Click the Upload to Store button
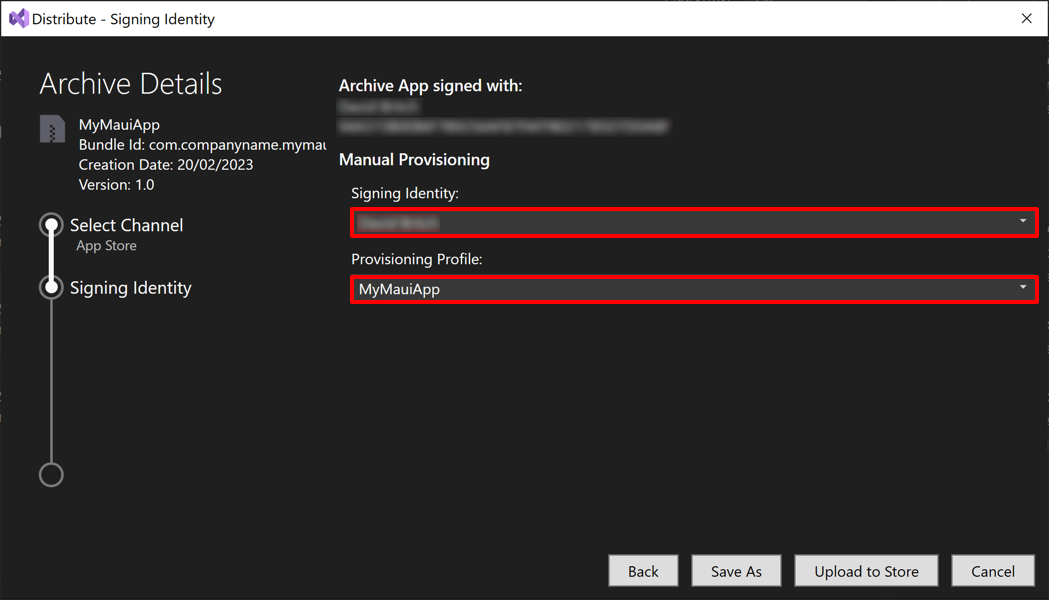Image resolution: width=1049 pixels, height=600 pixels. pyautogui.click(x=866, y=571)
